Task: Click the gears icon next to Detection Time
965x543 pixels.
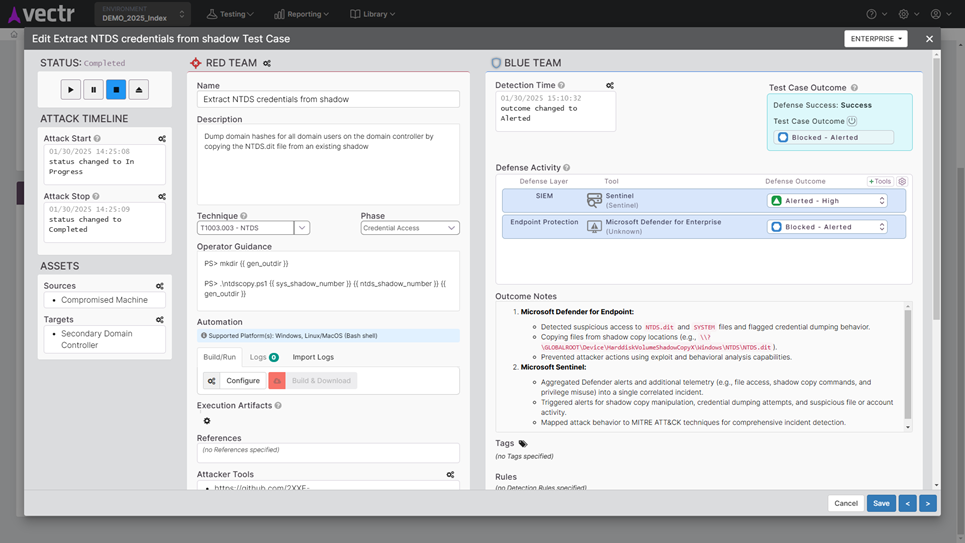Action: pyautogui.click(x=610, y=86)
